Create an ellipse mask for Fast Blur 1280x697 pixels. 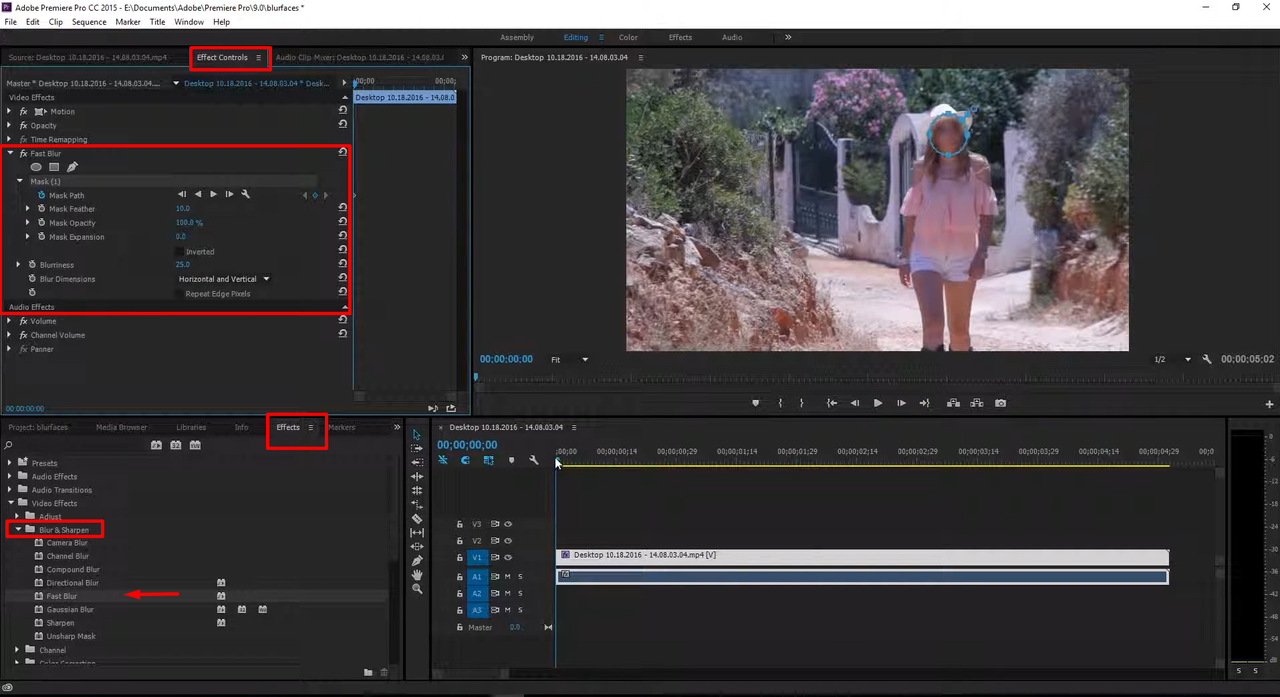pyautogui.click(x=36, y=167)
